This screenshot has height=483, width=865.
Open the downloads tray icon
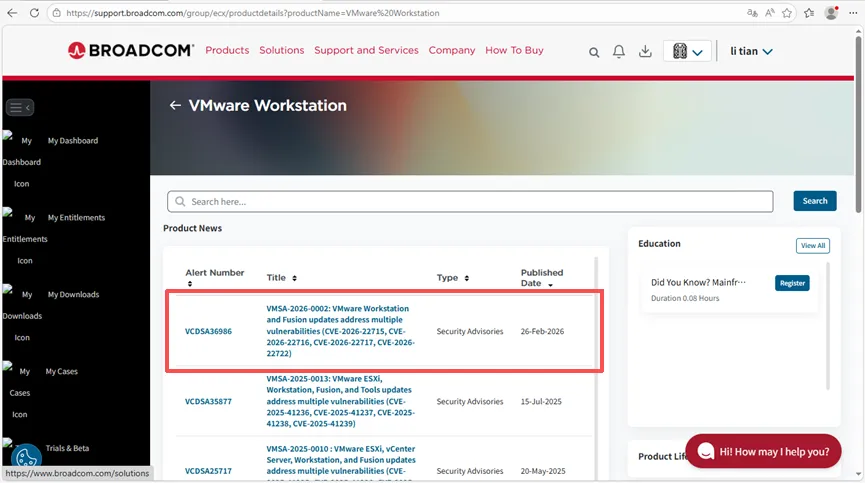pyautogui.click(x=645, y=51)
